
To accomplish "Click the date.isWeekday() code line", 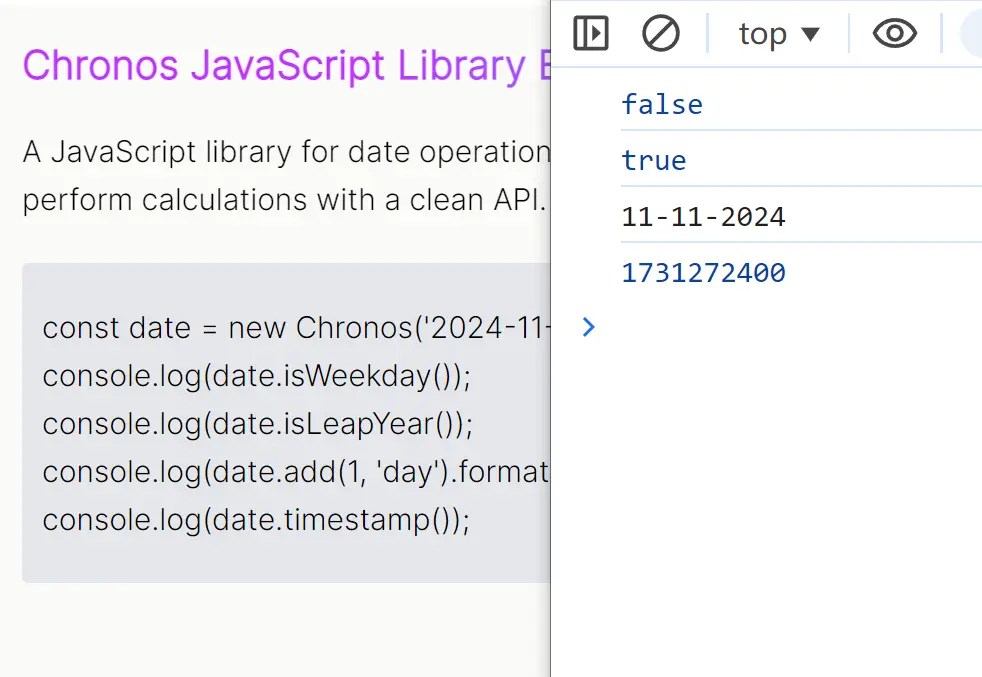I will (256, 376).
